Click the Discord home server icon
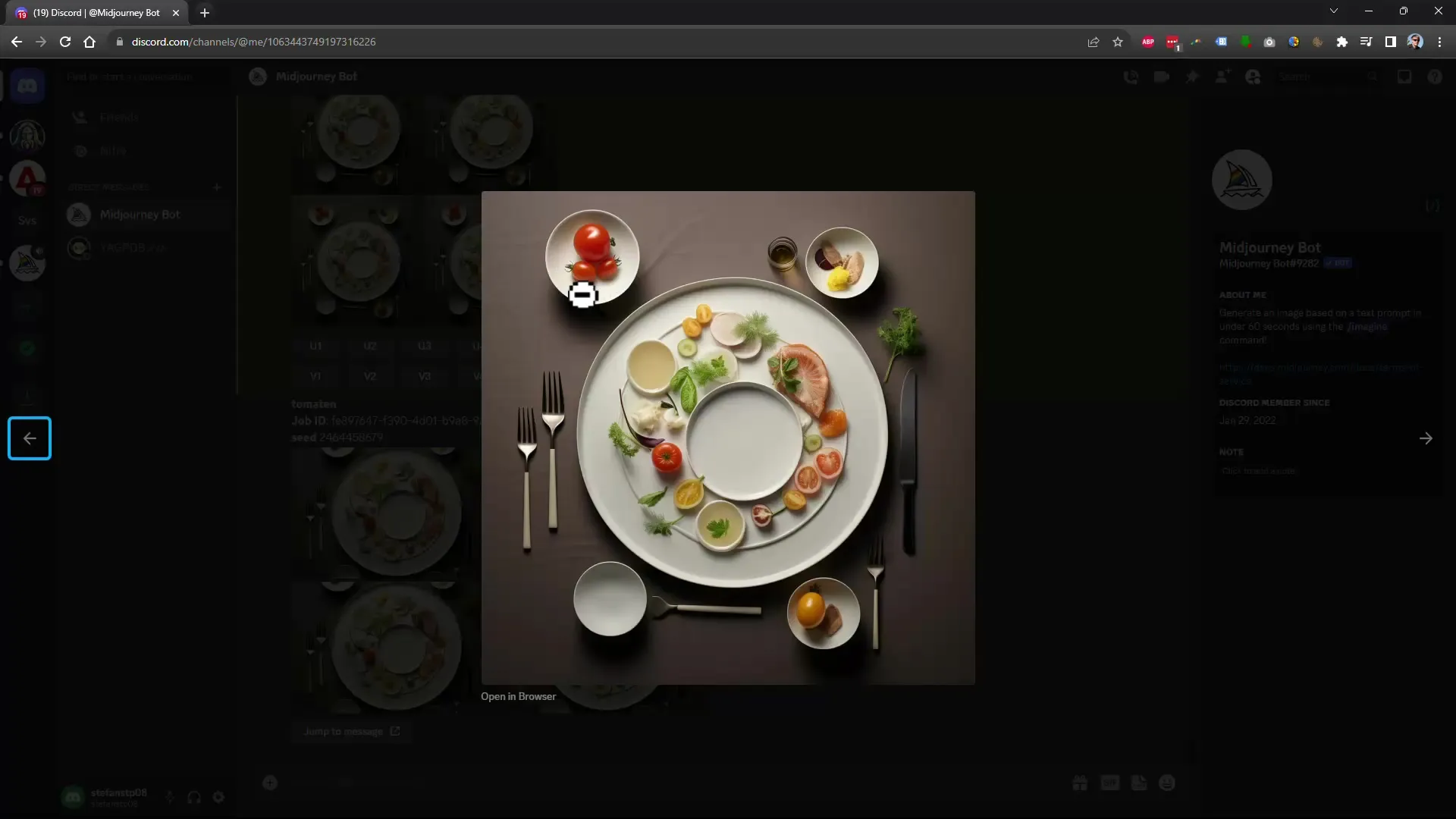The height and width of the screenshot is (819, 1456). pyautogui.click(x=27, y=85)
